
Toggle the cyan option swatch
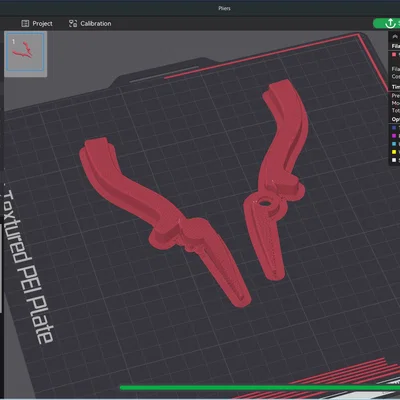pyautogui.click(x=394, y=144)
